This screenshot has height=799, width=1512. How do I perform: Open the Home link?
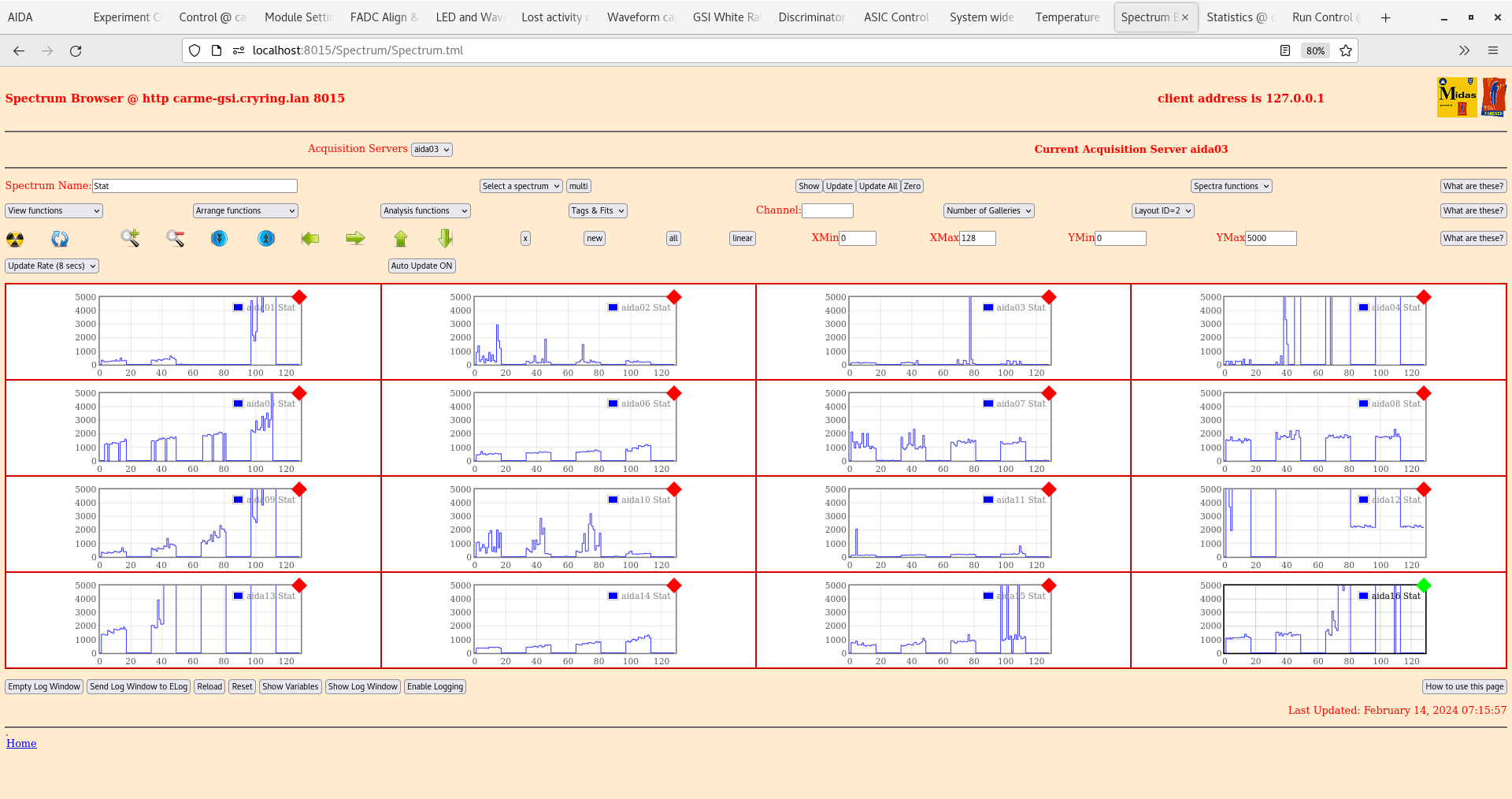20,742
